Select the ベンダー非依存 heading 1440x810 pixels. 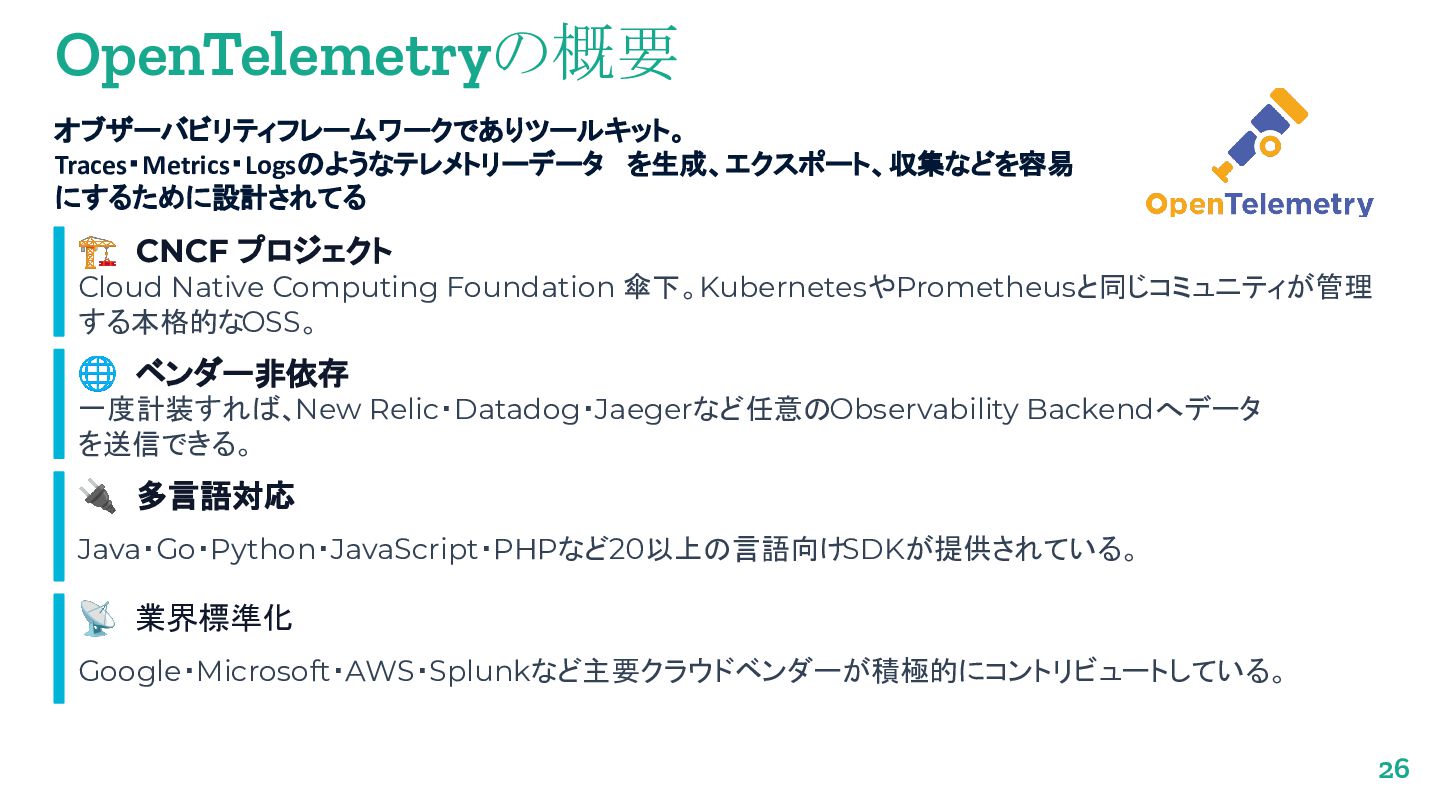242,374
